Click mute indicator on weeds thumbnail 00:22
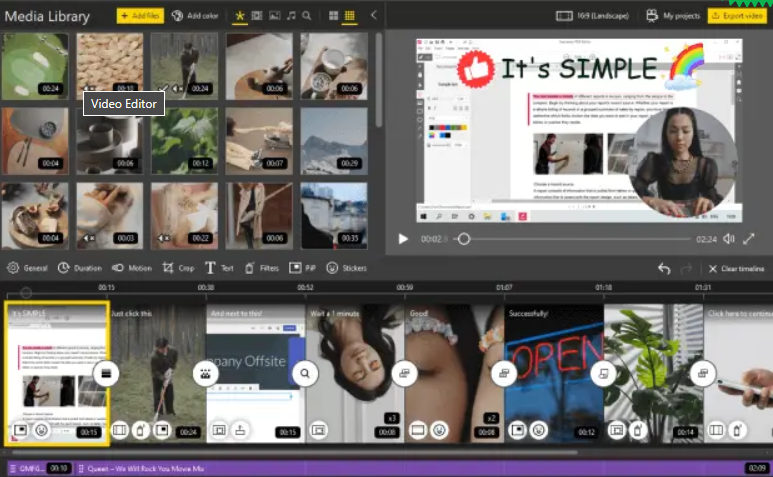Viewport: 773px width, 477px height. pyautogui.click(x=164, y=238)
